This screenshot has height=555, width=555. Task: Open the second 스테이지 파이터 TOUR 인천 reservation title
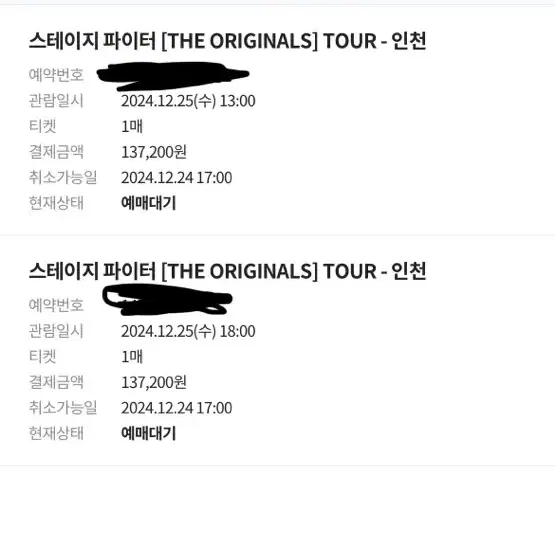tap(228, 271)
